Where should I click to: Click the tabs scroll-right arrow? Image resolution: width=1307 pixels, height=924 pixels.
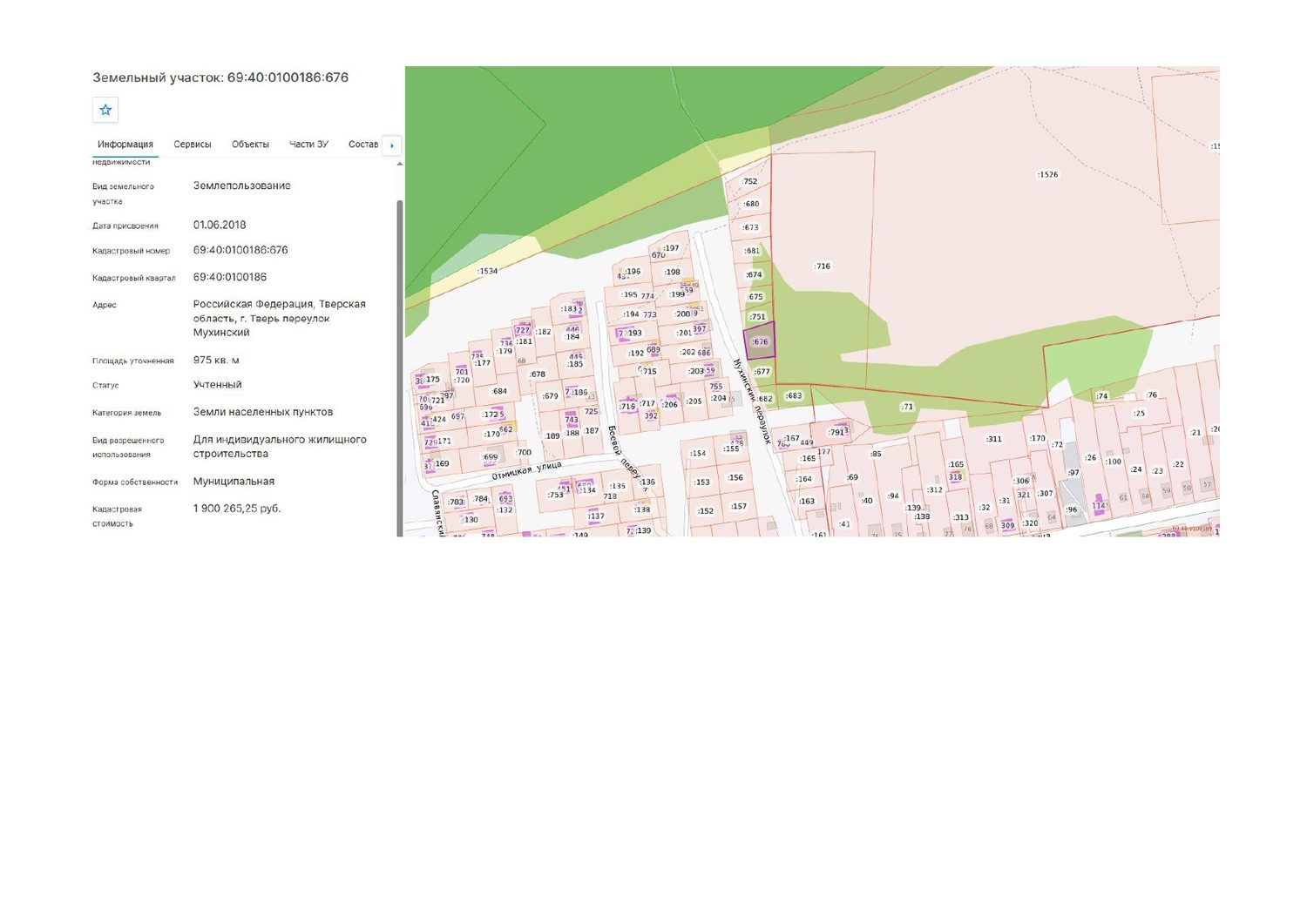[392, 145]
